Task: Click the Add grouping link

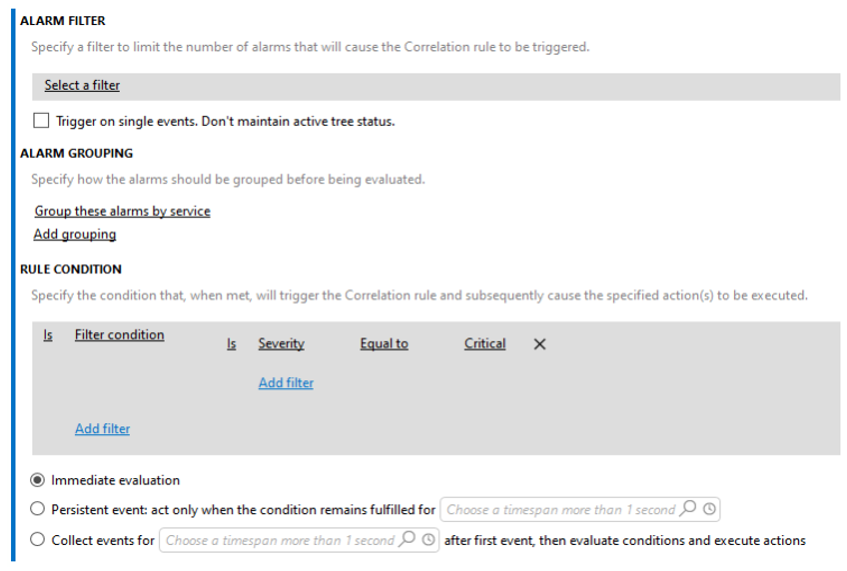Action: 75,234
